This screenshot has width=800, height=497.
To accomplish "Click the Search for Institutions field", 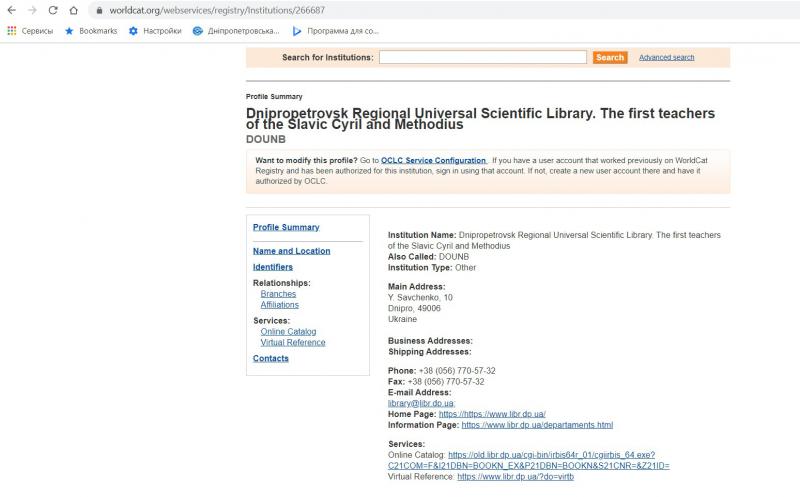I will pos(483,57).
